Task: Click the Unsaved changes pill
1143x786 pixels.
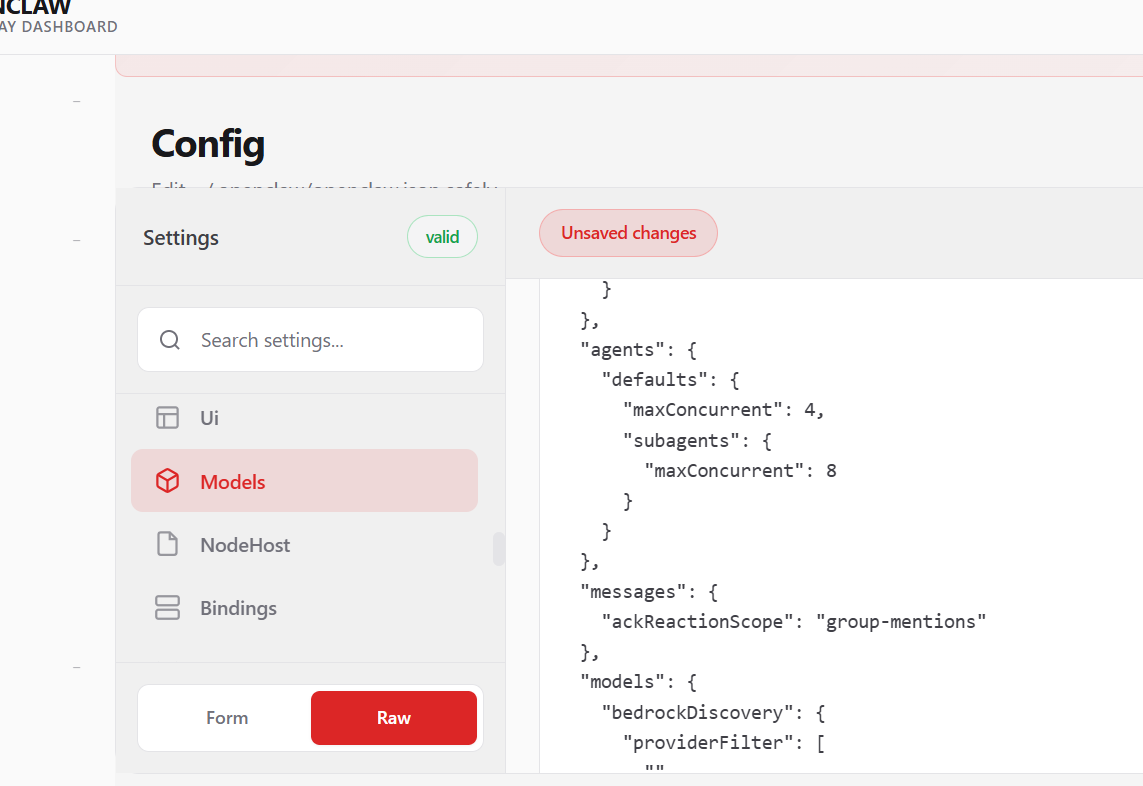Action: 628,233
